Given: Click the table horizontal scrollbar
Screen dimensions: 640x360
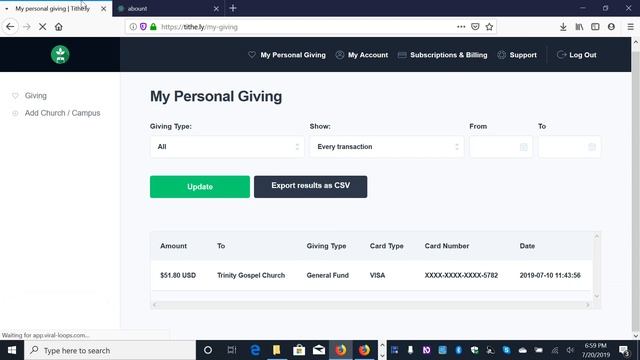Looking at the screenshot, I should 371,305.
